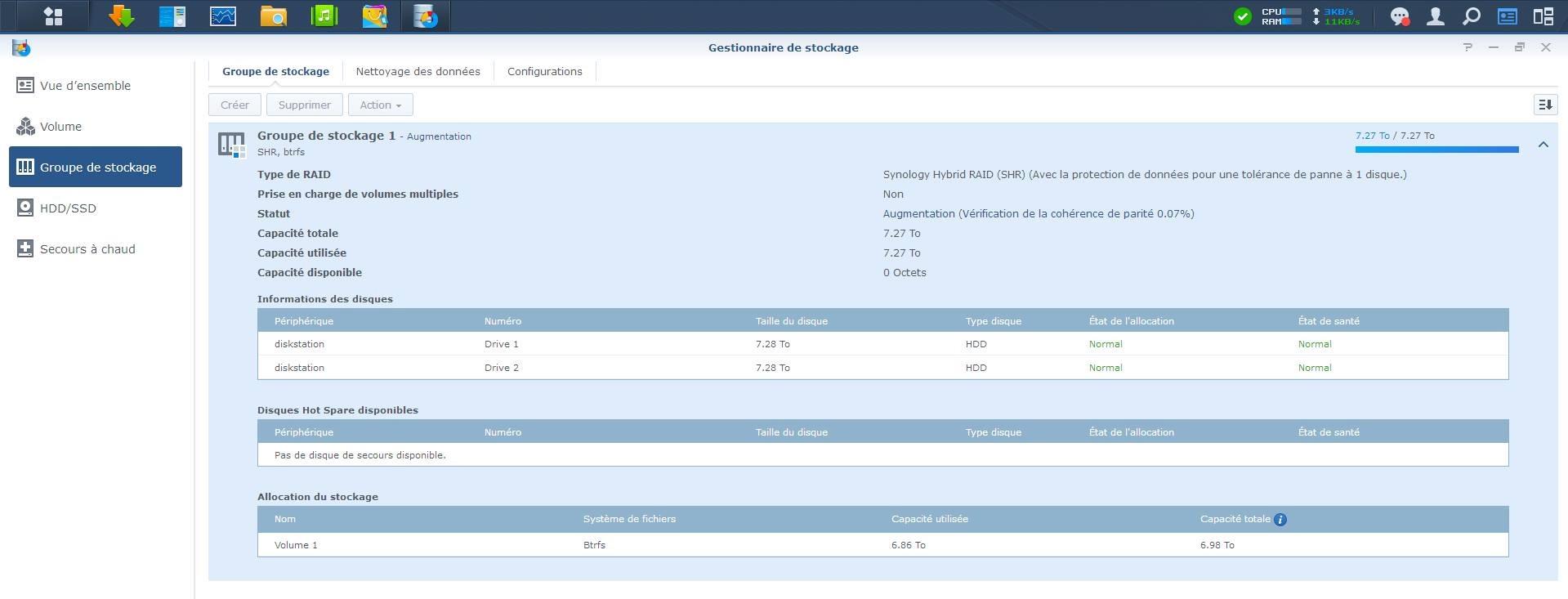Viewport: 1568px width, 599px height.
Task: Click Taille du disque header in disk table
Action: (x=792, y=321)
